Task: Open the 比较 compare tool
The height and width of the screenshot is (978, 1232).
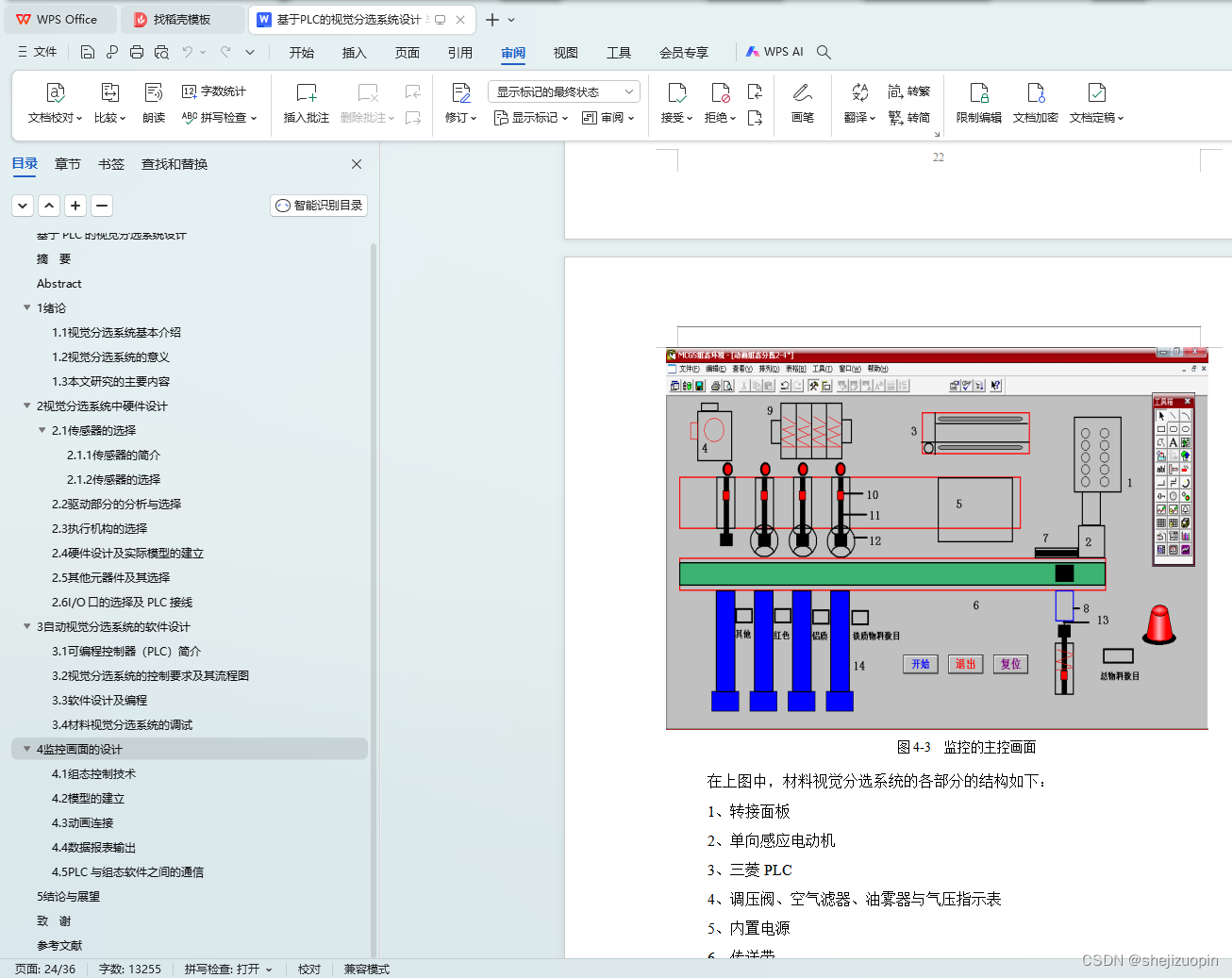Action: [x=109, y=104]
